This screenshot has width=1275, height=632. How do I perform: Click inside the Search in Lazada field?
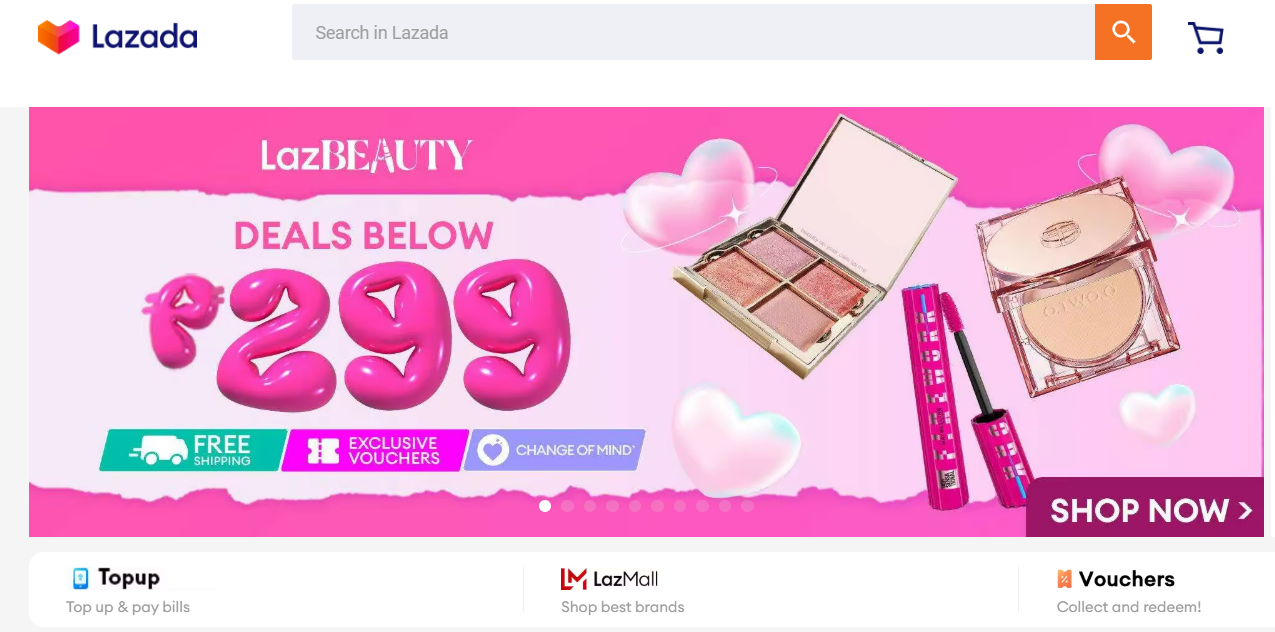click(693, 32)
